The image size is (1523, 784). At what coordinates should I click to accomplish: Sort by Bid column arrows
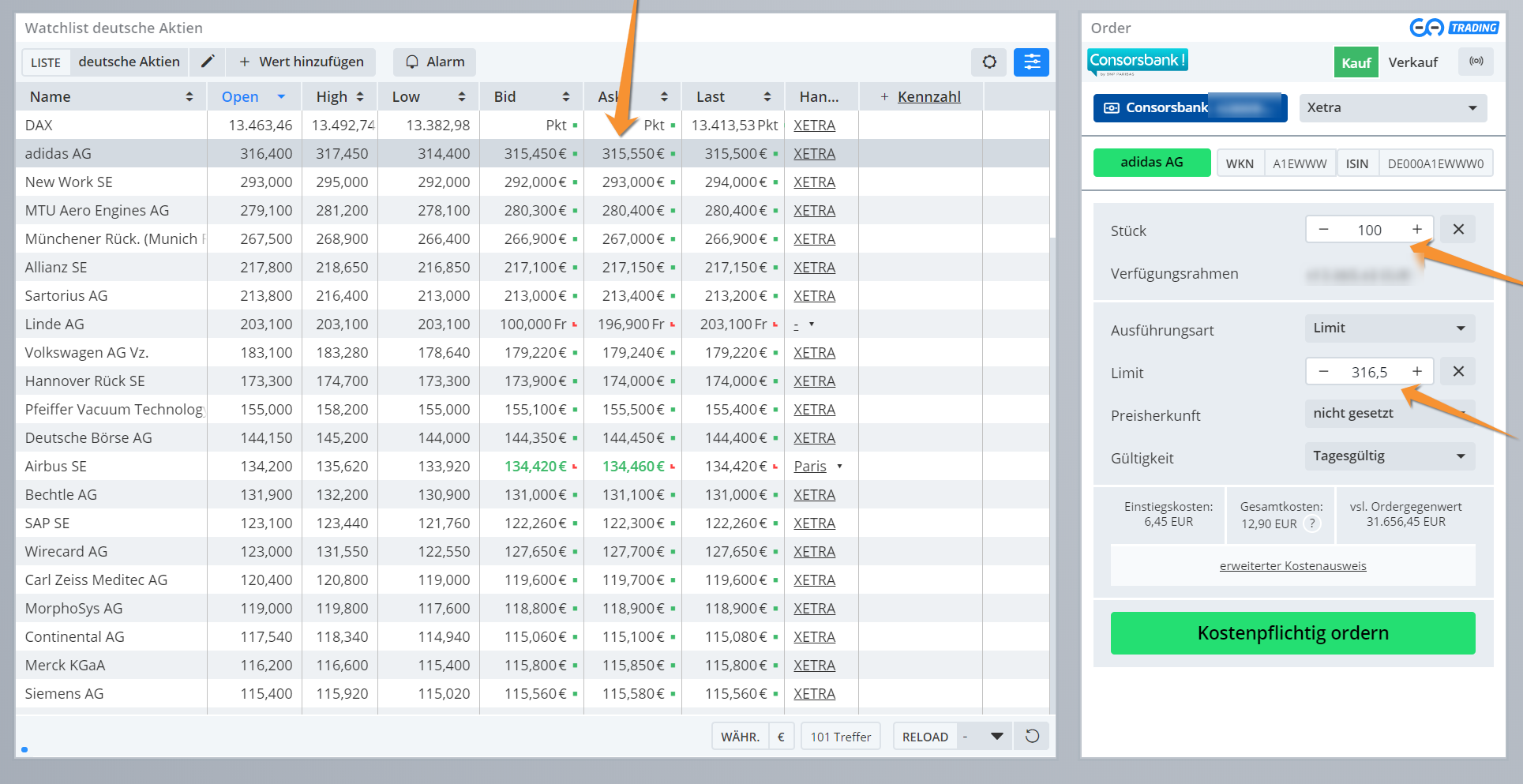point(566,96)
